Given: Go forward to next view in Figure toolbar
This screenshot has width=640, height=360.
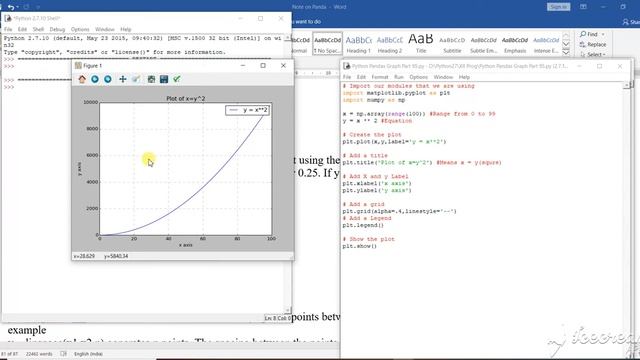Looking at the screenshot, I should [x=108, y=79].
